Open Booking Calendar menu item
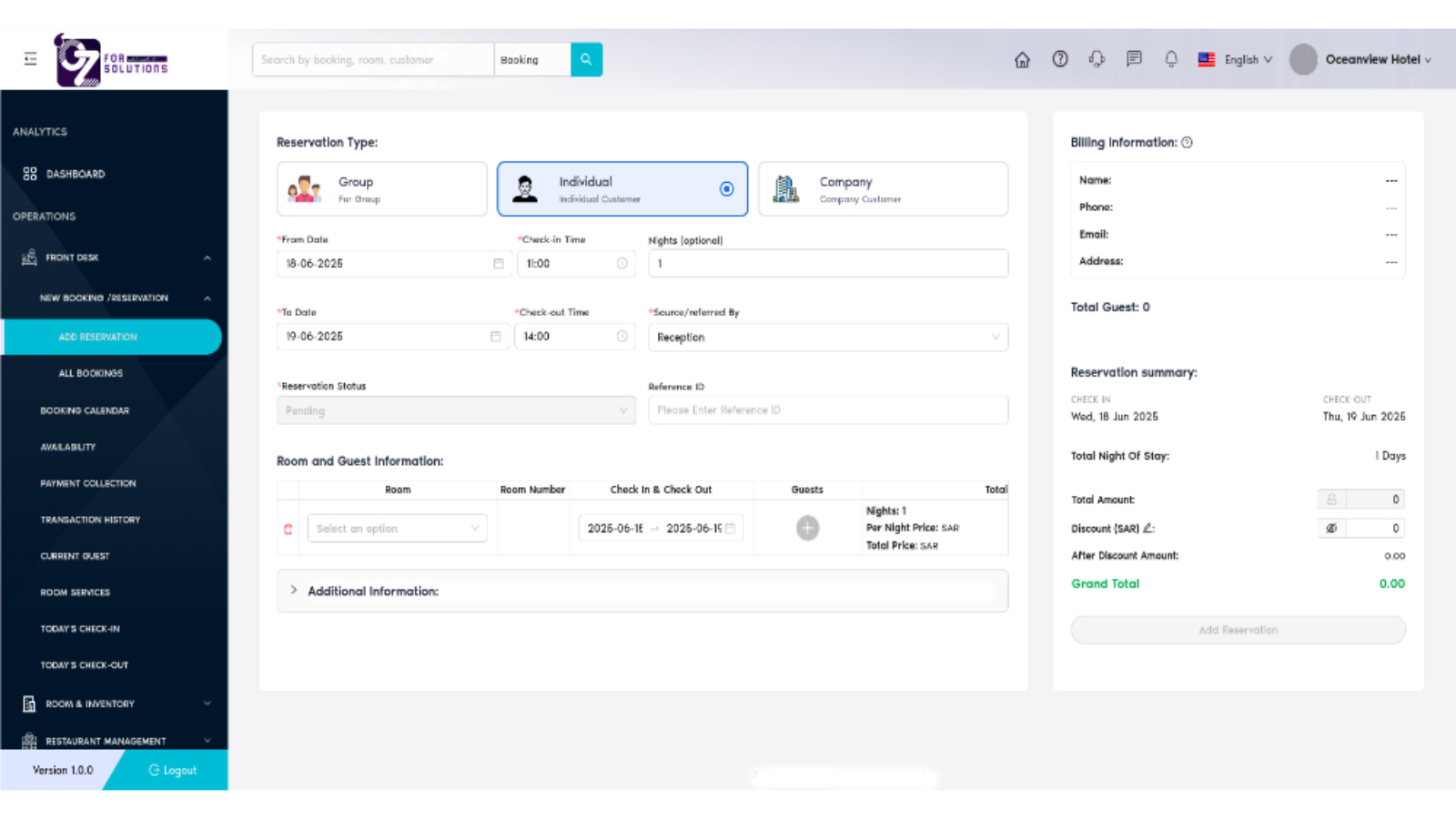The width and height of the screenshot is (1456, 819). coord(85,410)
